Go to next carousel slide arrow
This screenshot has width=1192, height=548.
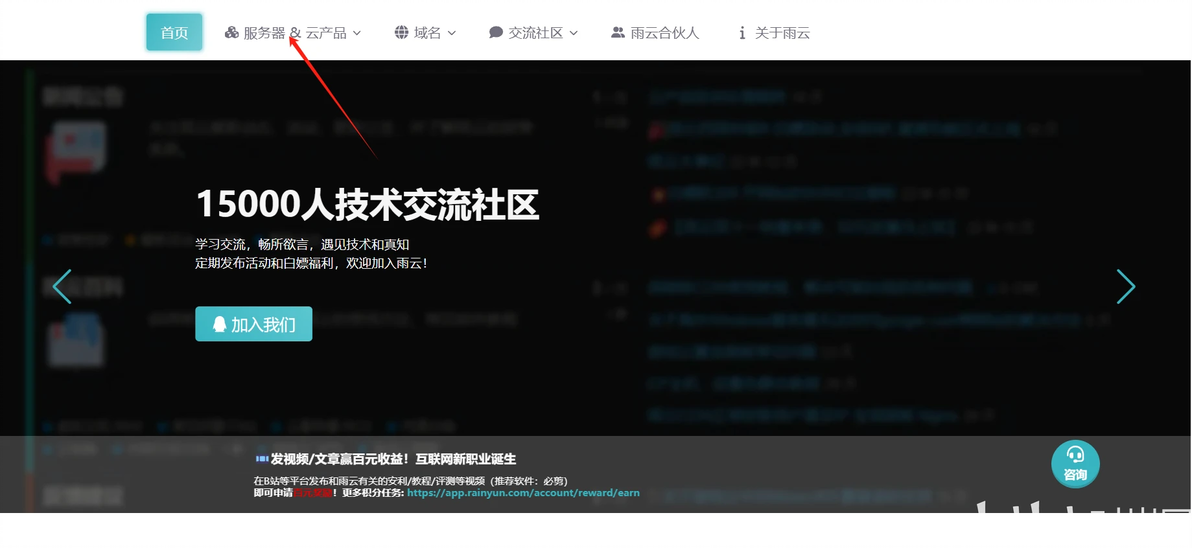pyautogui.click(x=1125, y=287)
